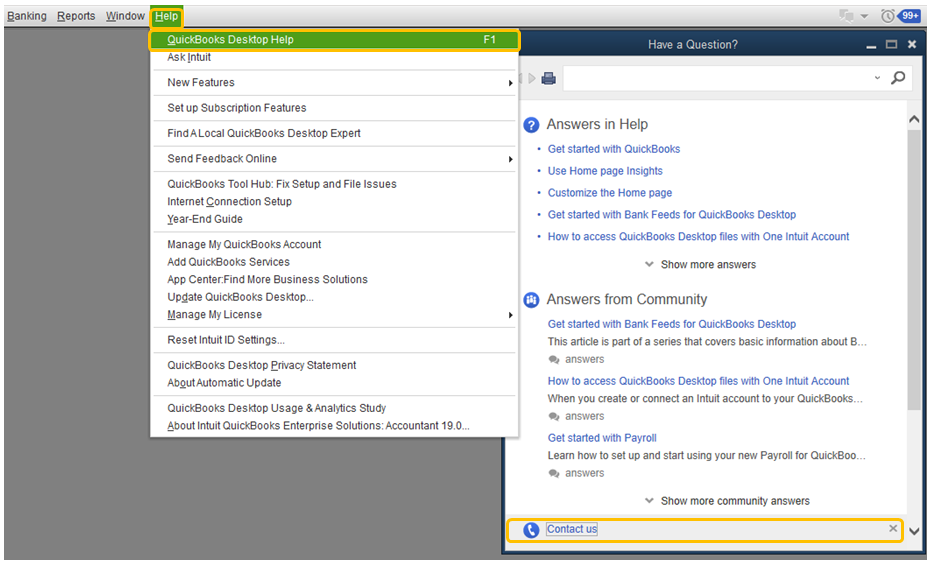This screenshot has height=566, width=933.
Task: Click the search magnifier icon
Action: pos(898,78)
